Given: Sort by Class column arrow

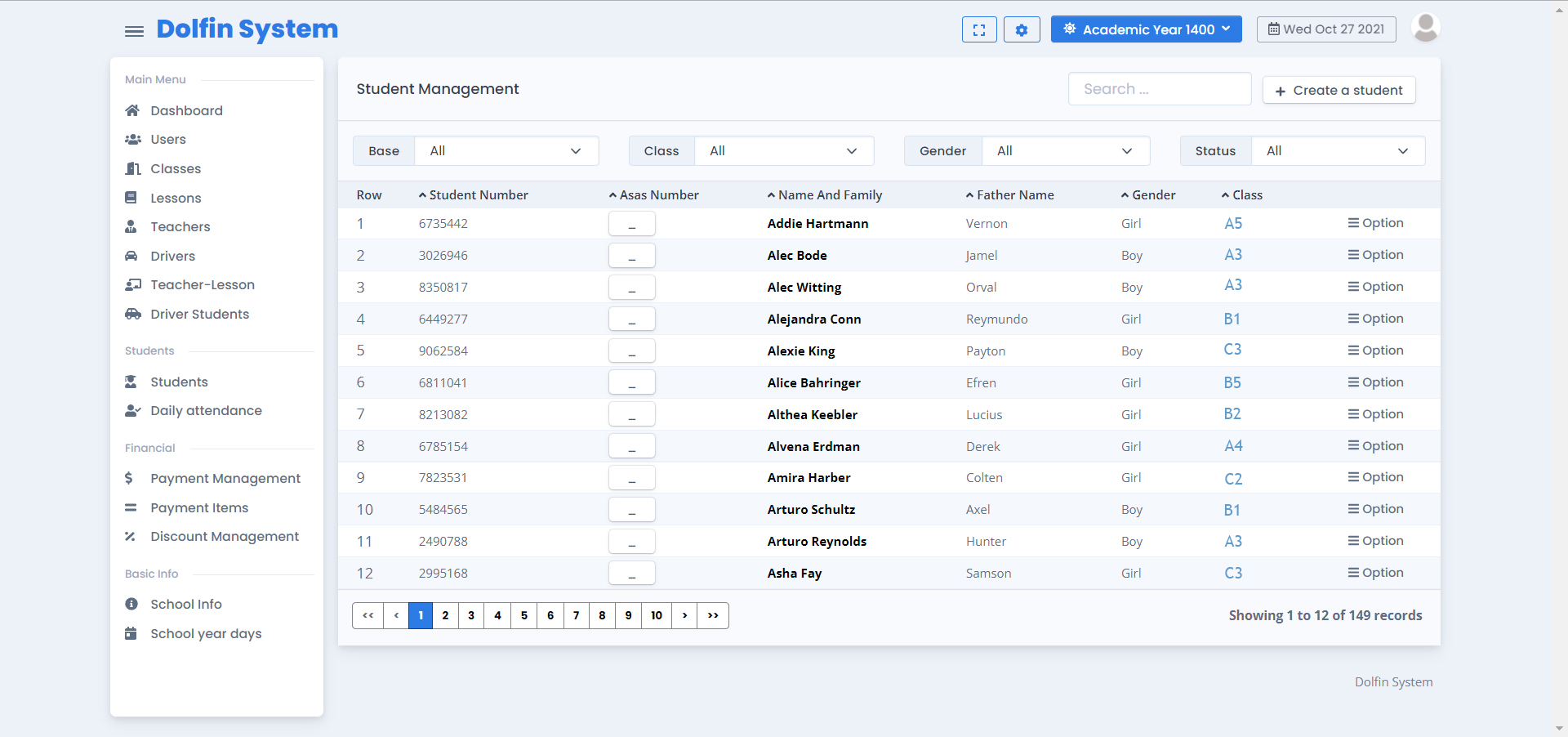Looking at the screenshot, I should [1225, 195].
